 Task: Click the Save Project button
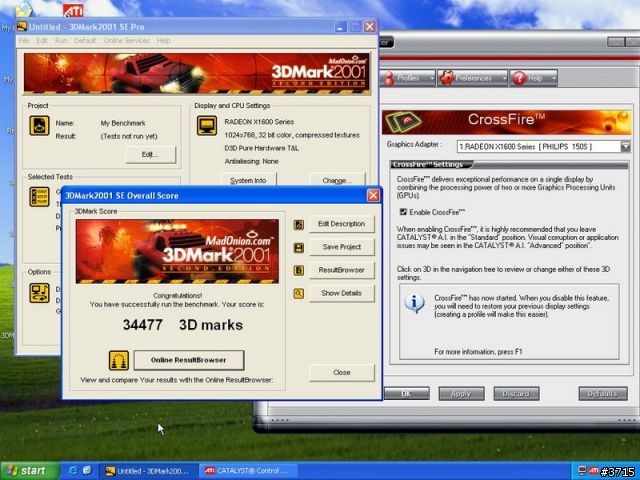[x=342, y=247]
